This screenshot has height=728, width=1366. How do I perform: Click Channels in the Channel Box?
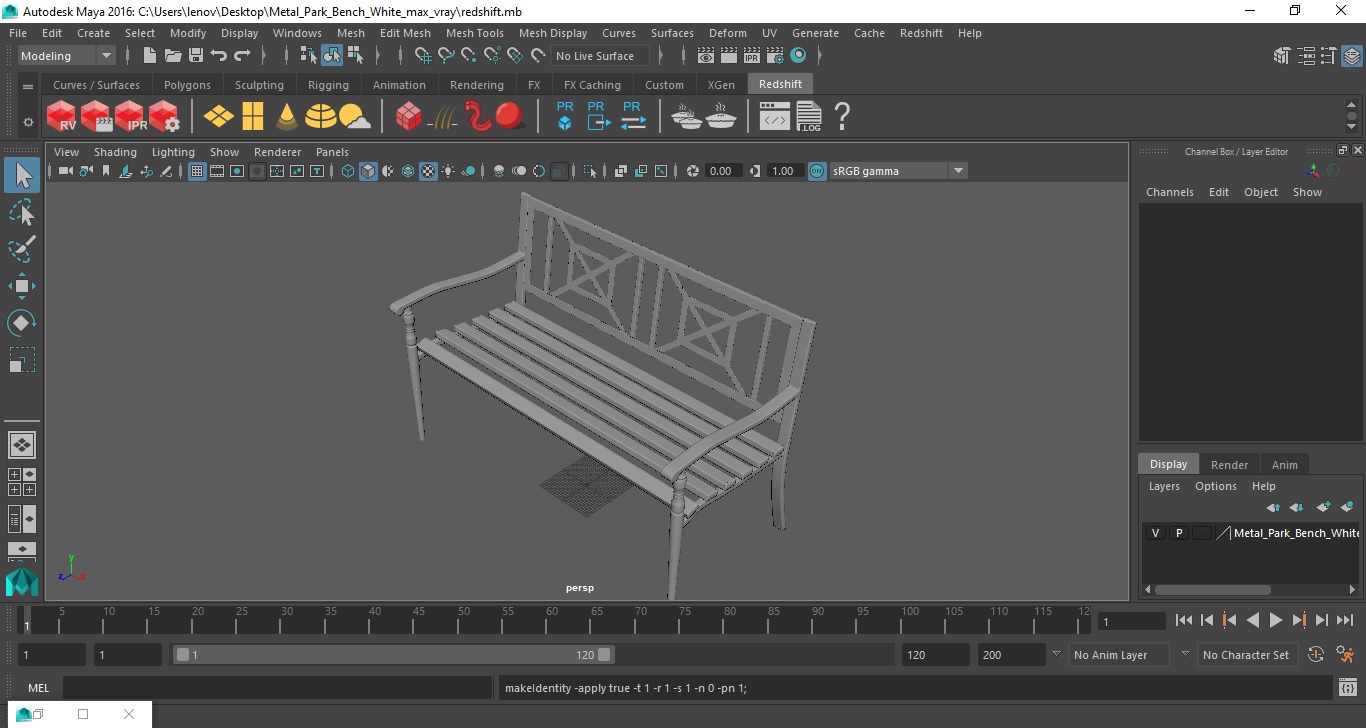click(x=1170, y=192)
